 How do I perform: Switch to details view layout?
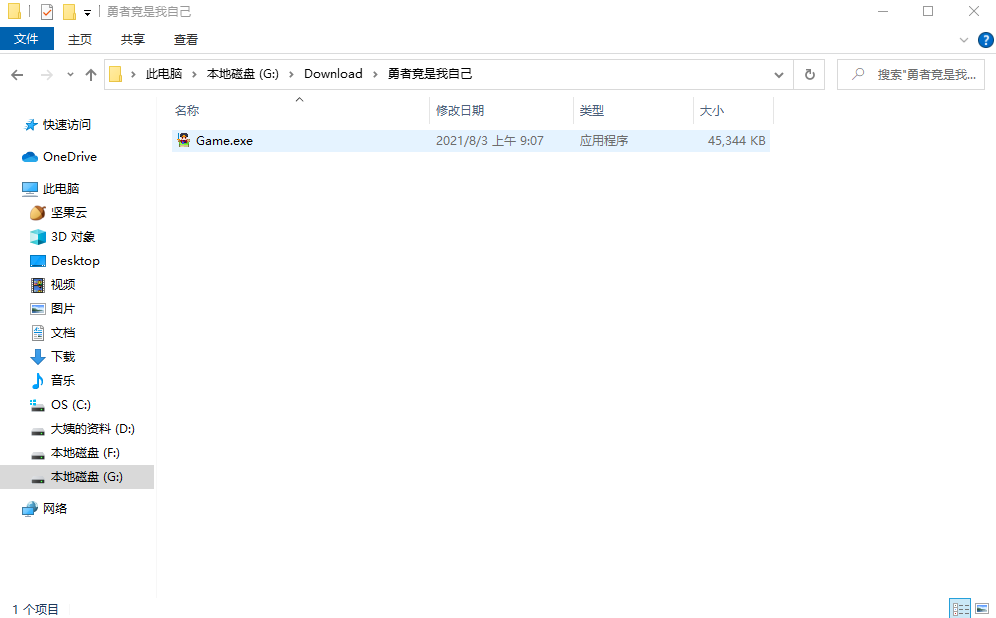point(960,608)
